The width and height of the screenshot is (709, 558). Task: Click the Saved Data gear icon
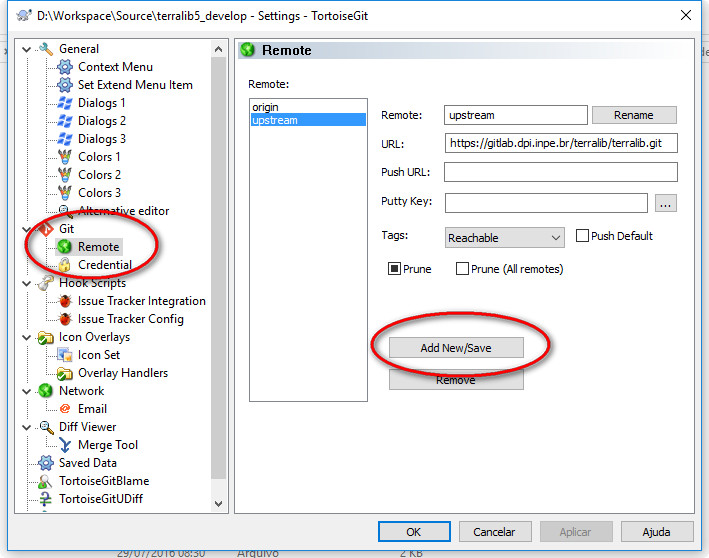pos(45,463)
